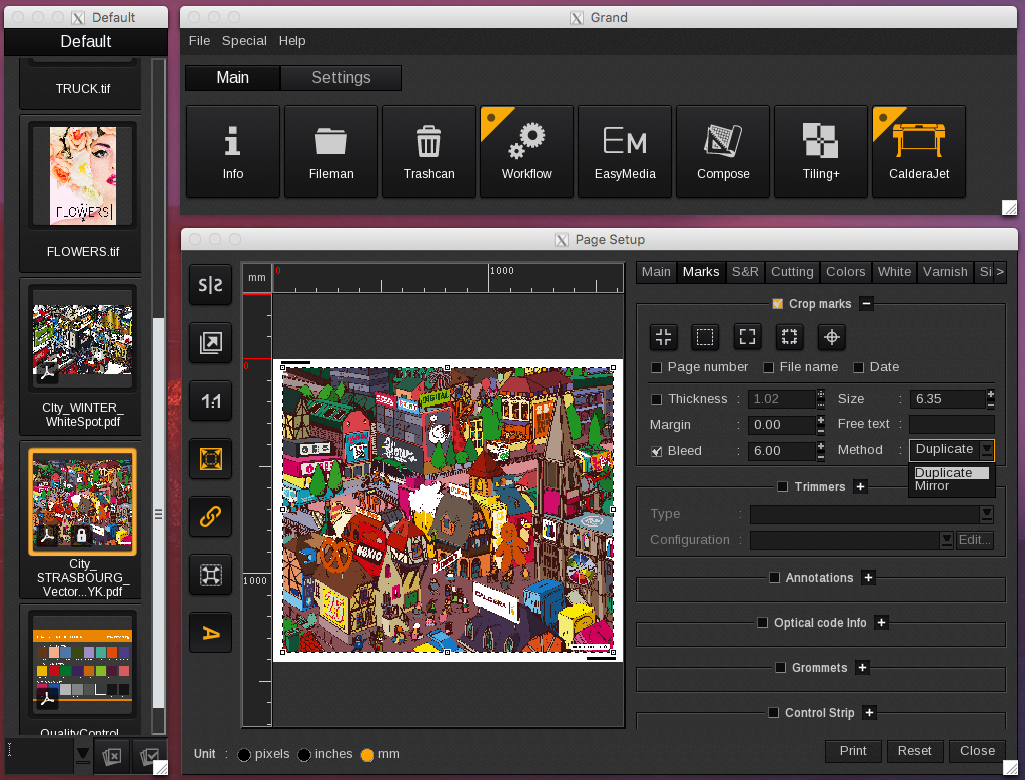Open the Special menu
Image resolution: width=1025 pixels, height=780 pixels.
coord(244,41)
